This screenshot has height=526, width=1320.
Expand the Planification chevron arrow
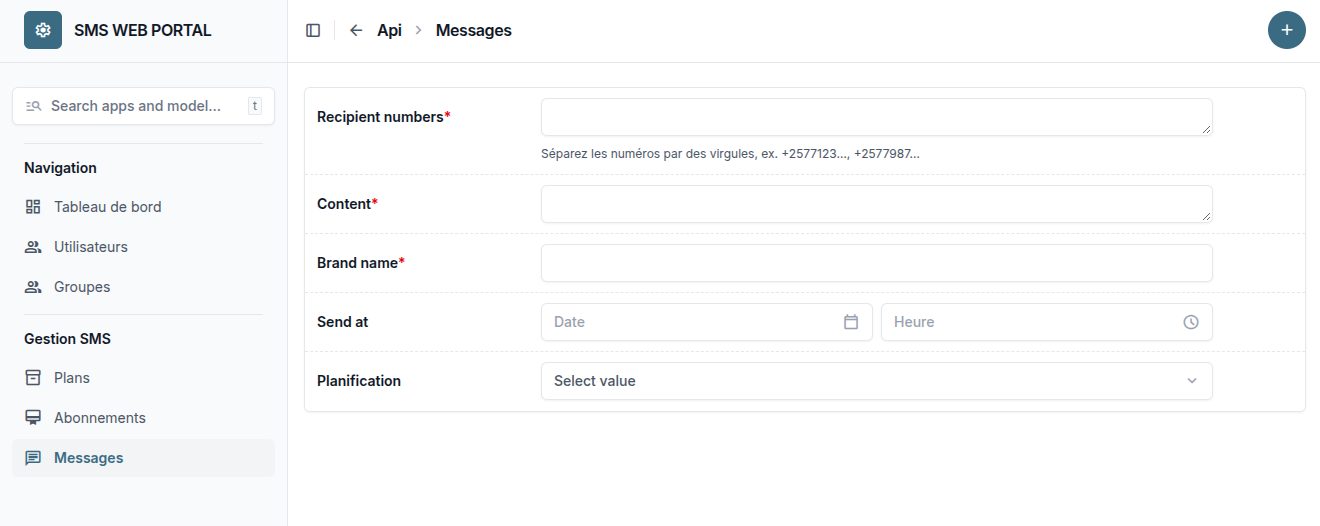click(x=1192, y=381)
